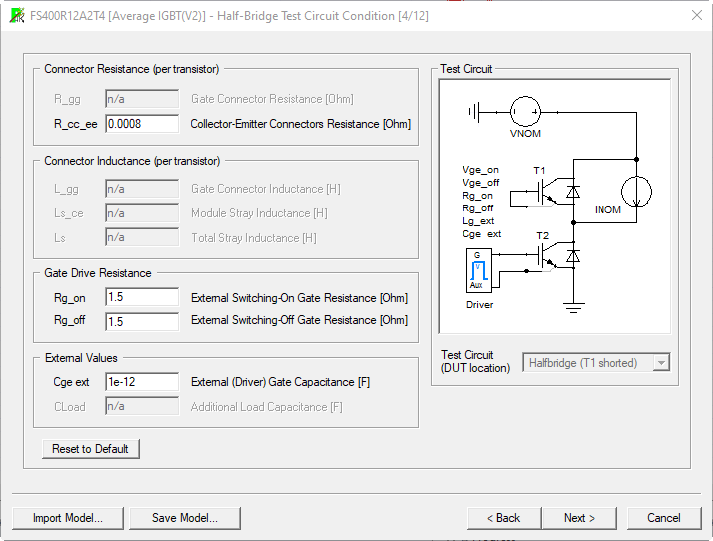Open the Test Circuit DUT location dropdown
This screenshot has width=713, height=541.
coord(596,363)
